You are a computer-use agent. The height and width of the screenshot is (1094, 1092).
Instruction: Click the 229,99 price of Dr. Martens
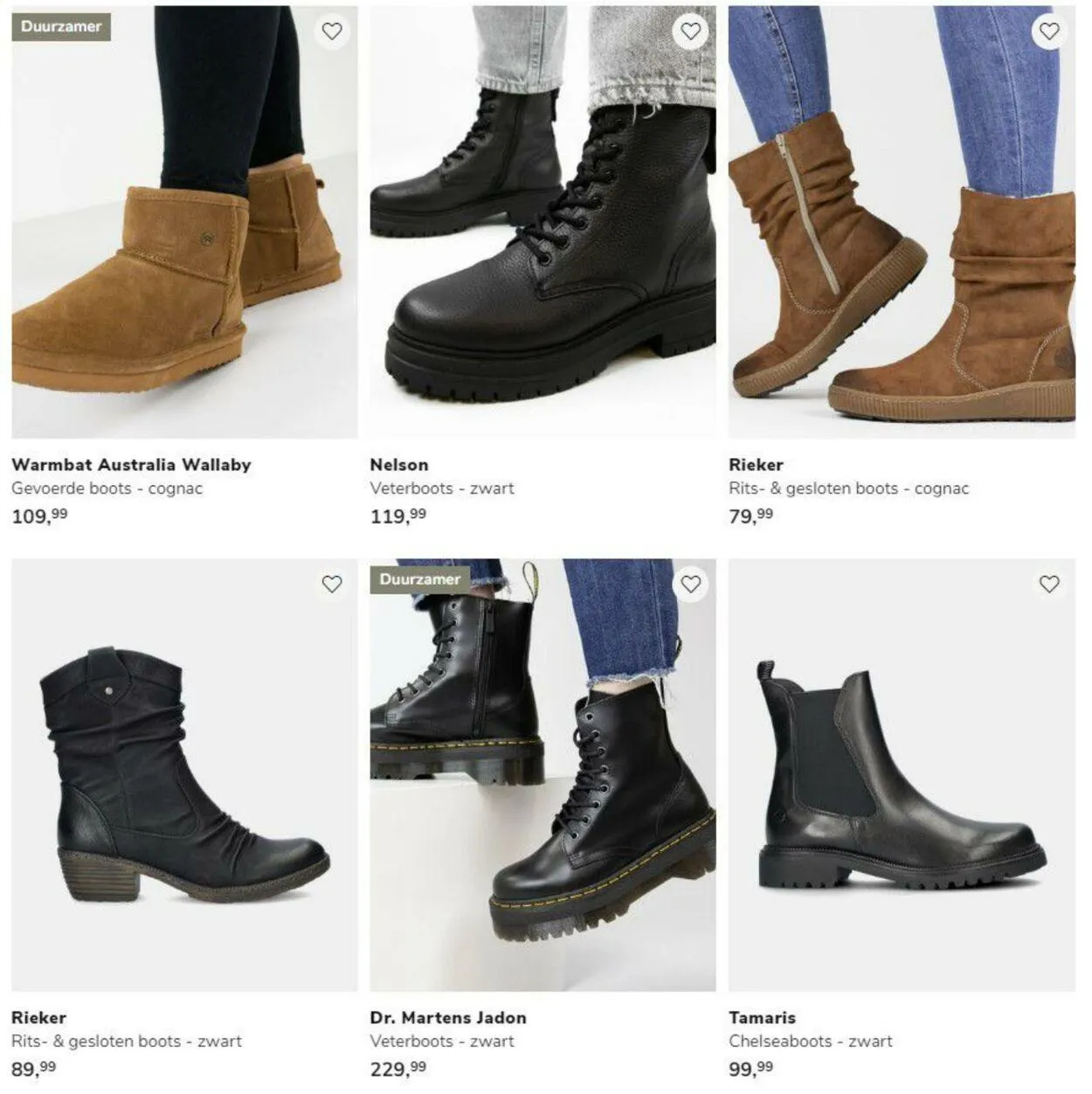pos(398,1069)
